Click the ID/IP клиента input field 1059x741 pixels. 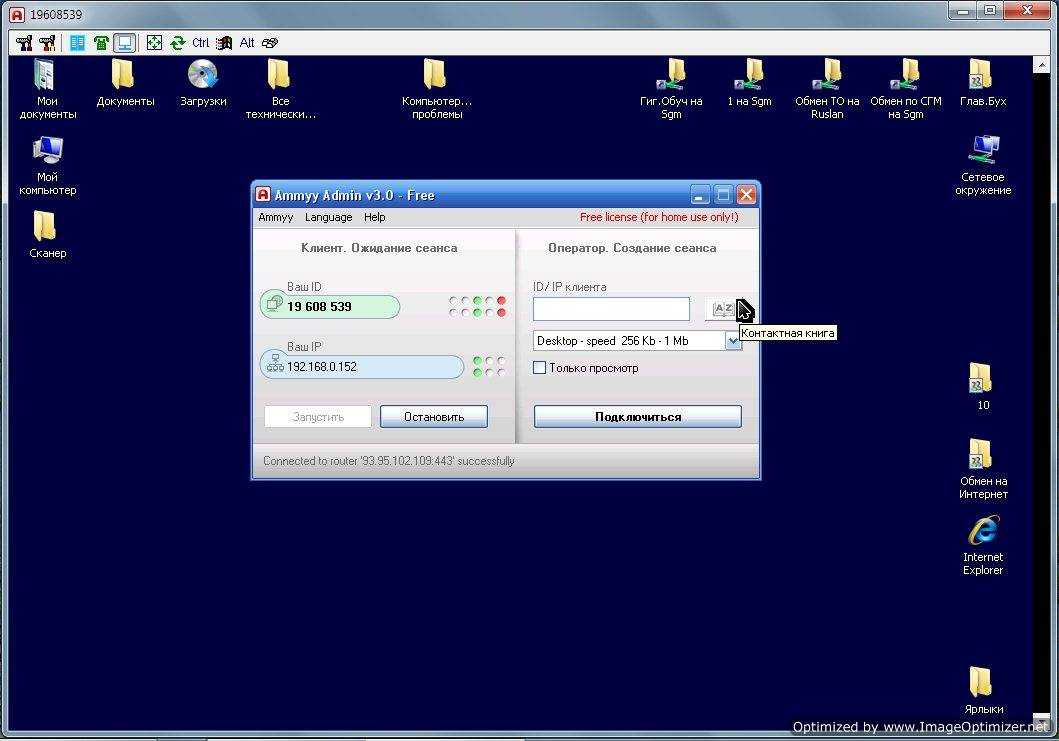click(x=611, y=309)
